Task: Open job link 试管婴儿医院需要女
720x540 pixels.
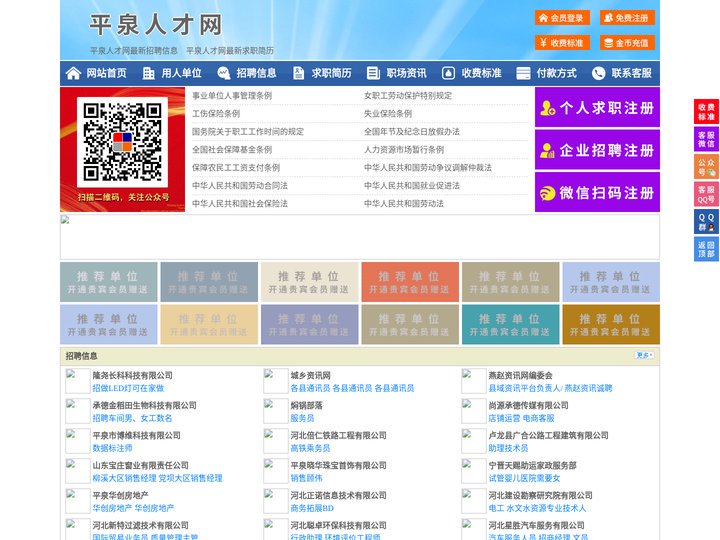Action: point(524,478)
